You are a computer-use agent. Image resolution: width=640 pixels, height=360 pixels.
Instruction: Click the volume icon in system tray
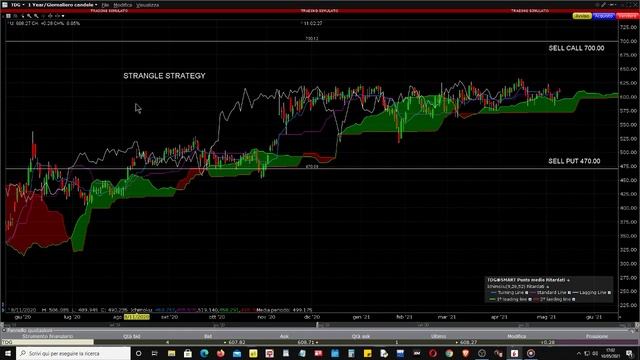[595, 353]
